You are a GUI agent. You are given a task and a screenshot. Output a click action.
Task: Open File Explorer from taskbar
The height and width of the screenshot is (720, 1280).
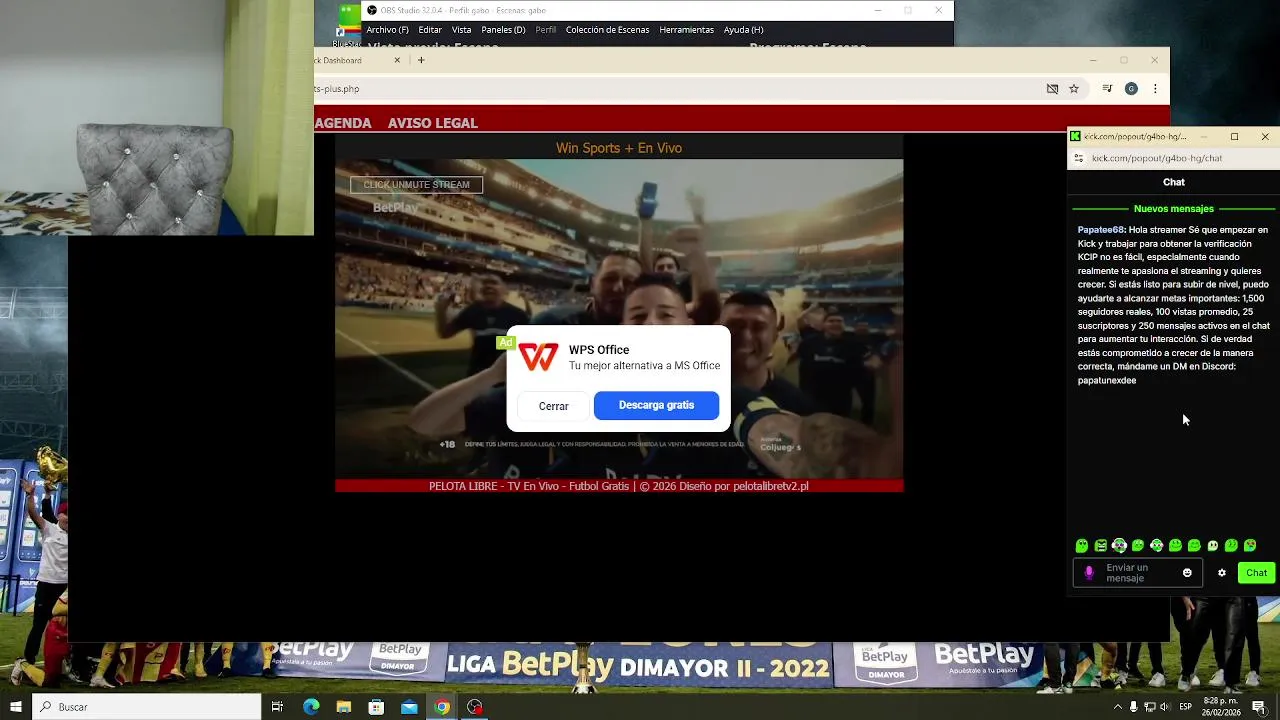tap(343, 707)
